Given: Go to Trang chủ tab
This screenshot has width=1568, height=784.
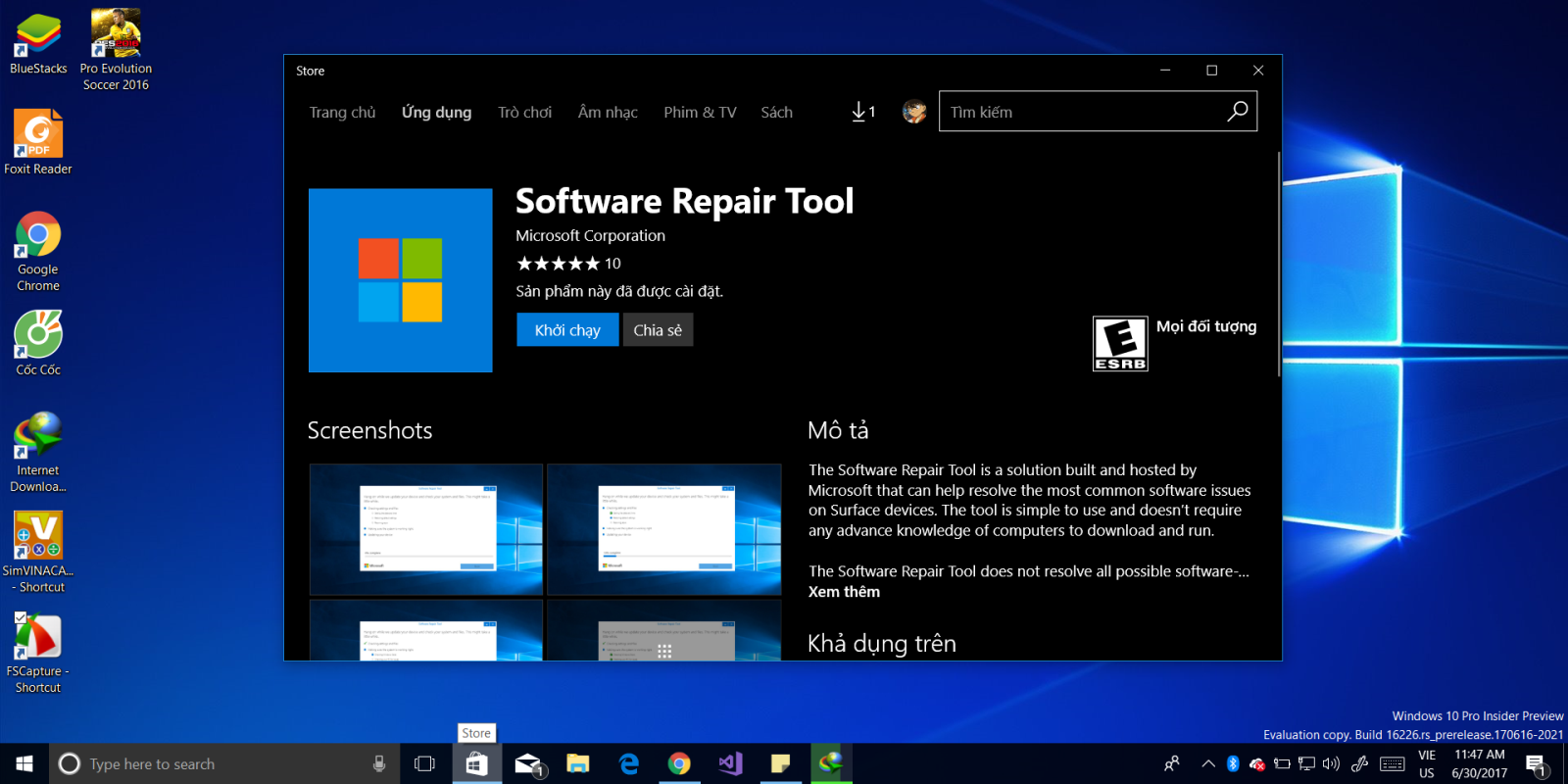Looking at the screenshot, I should pyautogui.click(x=342, y=112).
